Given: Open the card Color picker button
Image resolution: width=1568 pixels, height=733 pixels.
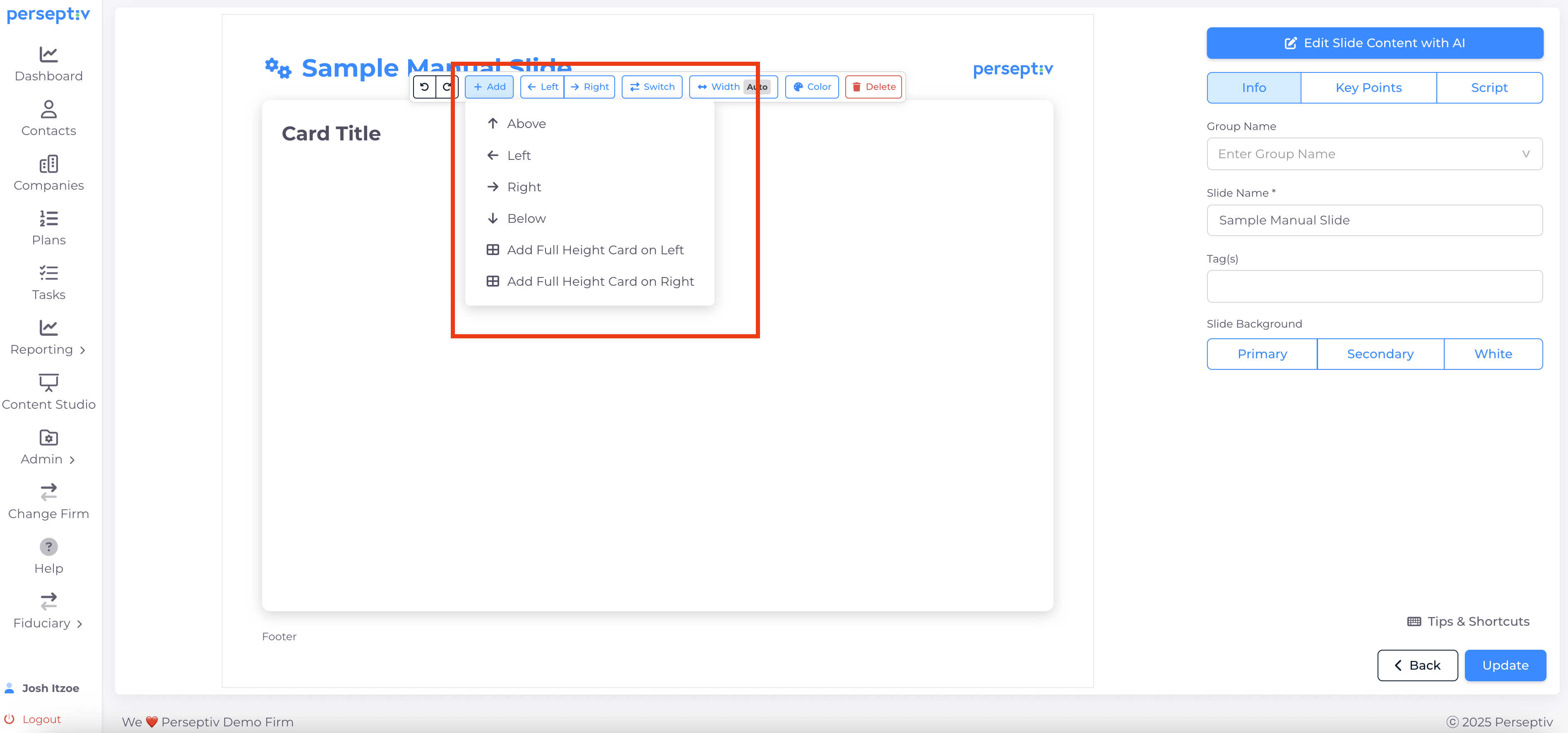Looking at the screenshot, I should 812,87.
